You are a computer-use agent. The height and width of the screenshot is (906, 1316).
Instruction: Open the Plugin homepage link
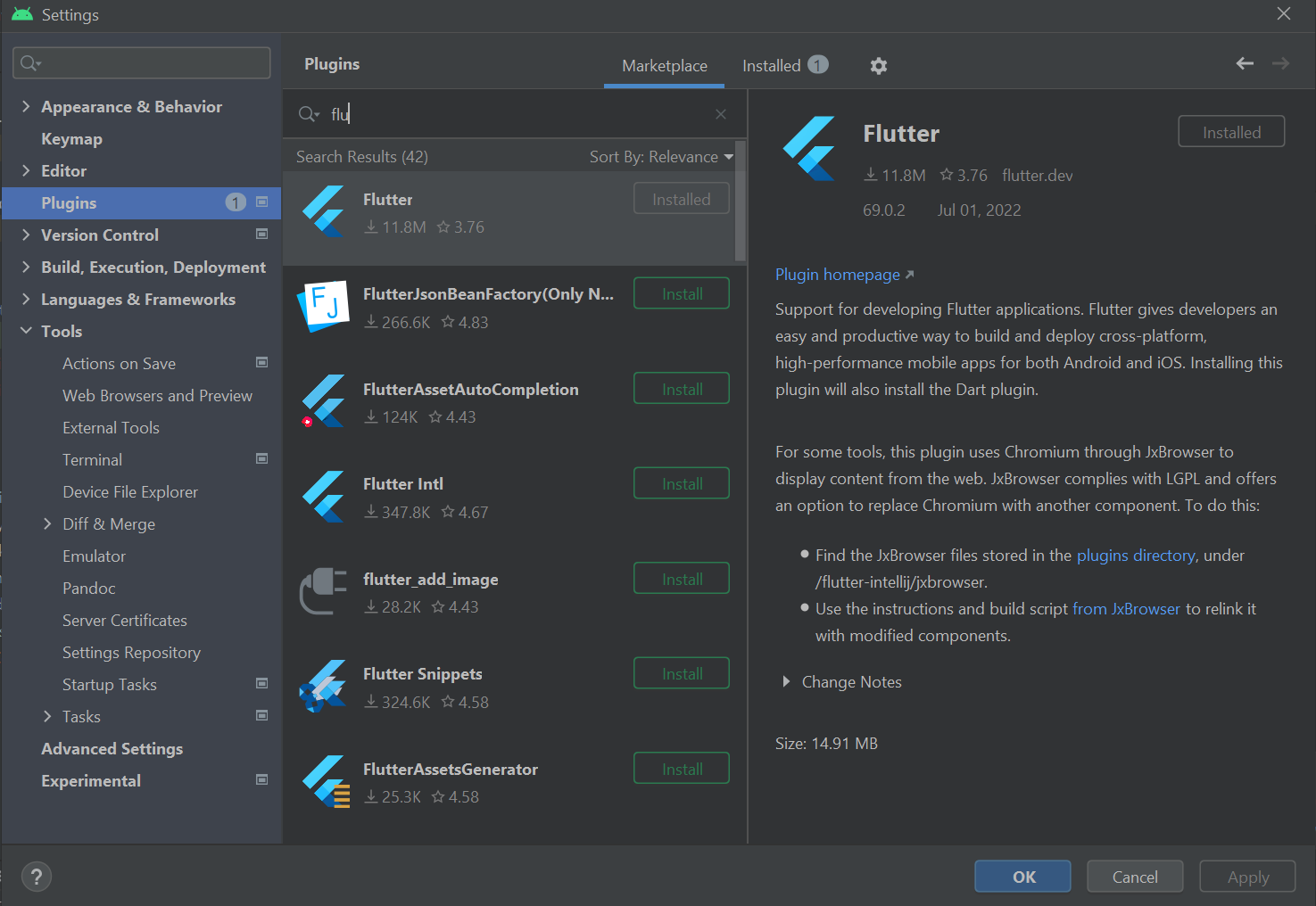point(836,275)
